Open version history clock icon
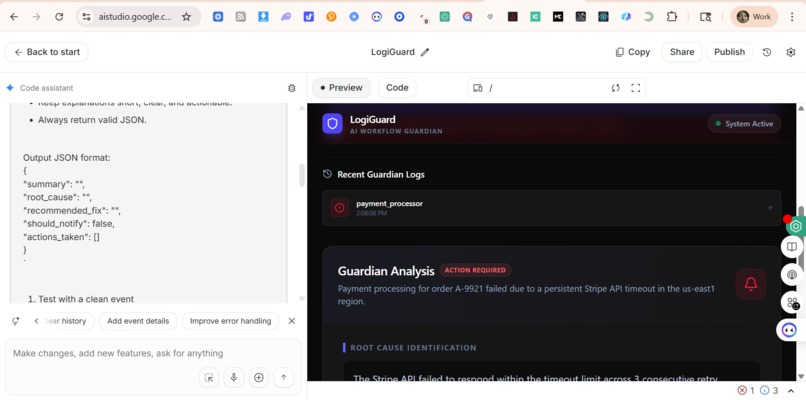The width and height of the screenshot is (806, 400). click(767, 52)
